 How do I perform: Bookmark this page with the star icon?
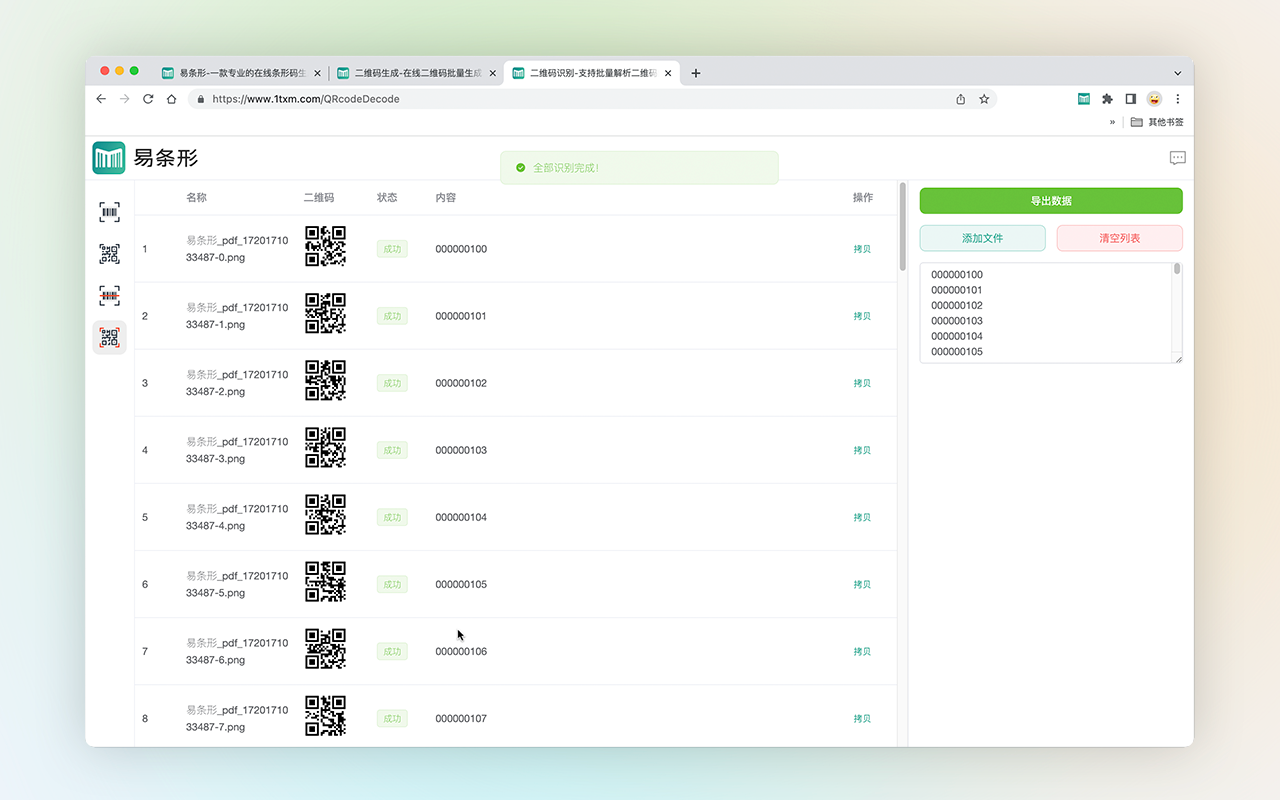coord(984,99)
